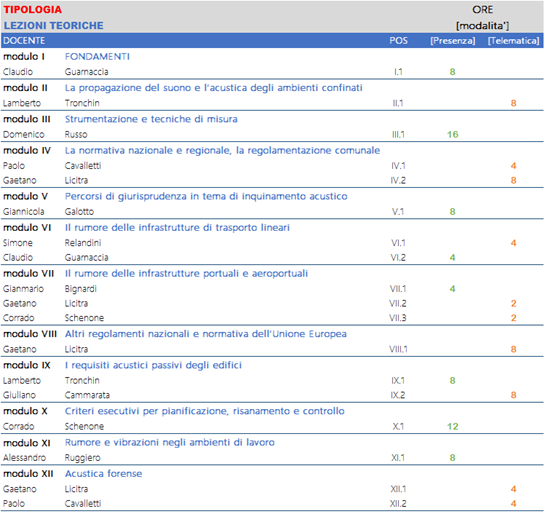Click the POS column header

398,41
